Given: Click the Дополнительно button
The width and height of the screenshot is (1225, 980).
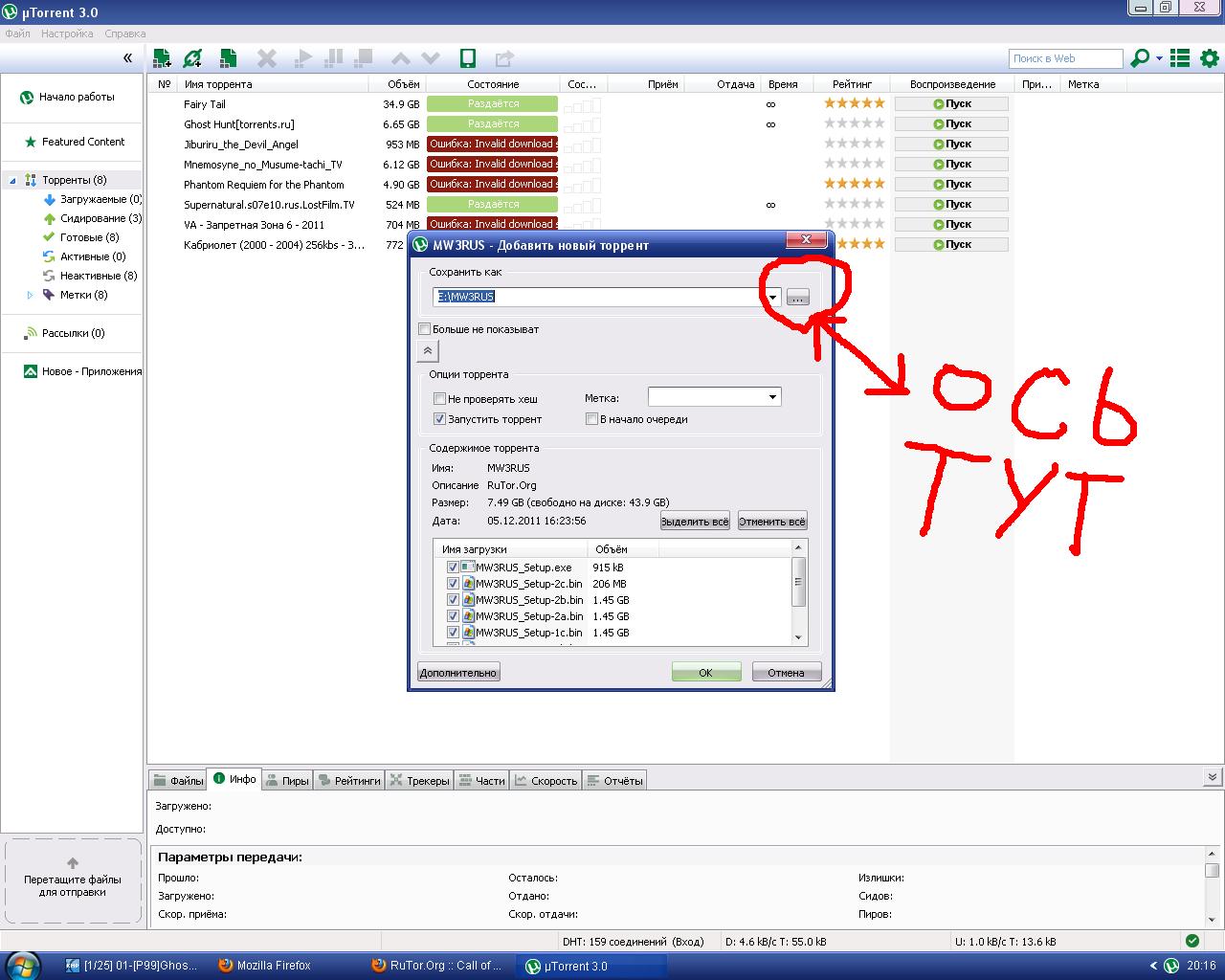Looking at the screenshot, I should coord(458,673).
